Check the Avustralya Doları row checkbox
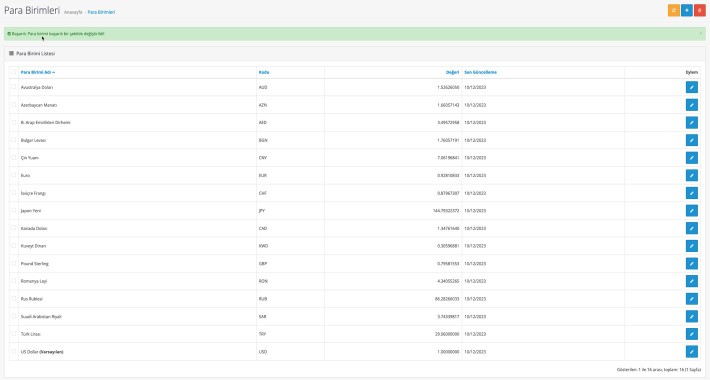 coord(14,87)
